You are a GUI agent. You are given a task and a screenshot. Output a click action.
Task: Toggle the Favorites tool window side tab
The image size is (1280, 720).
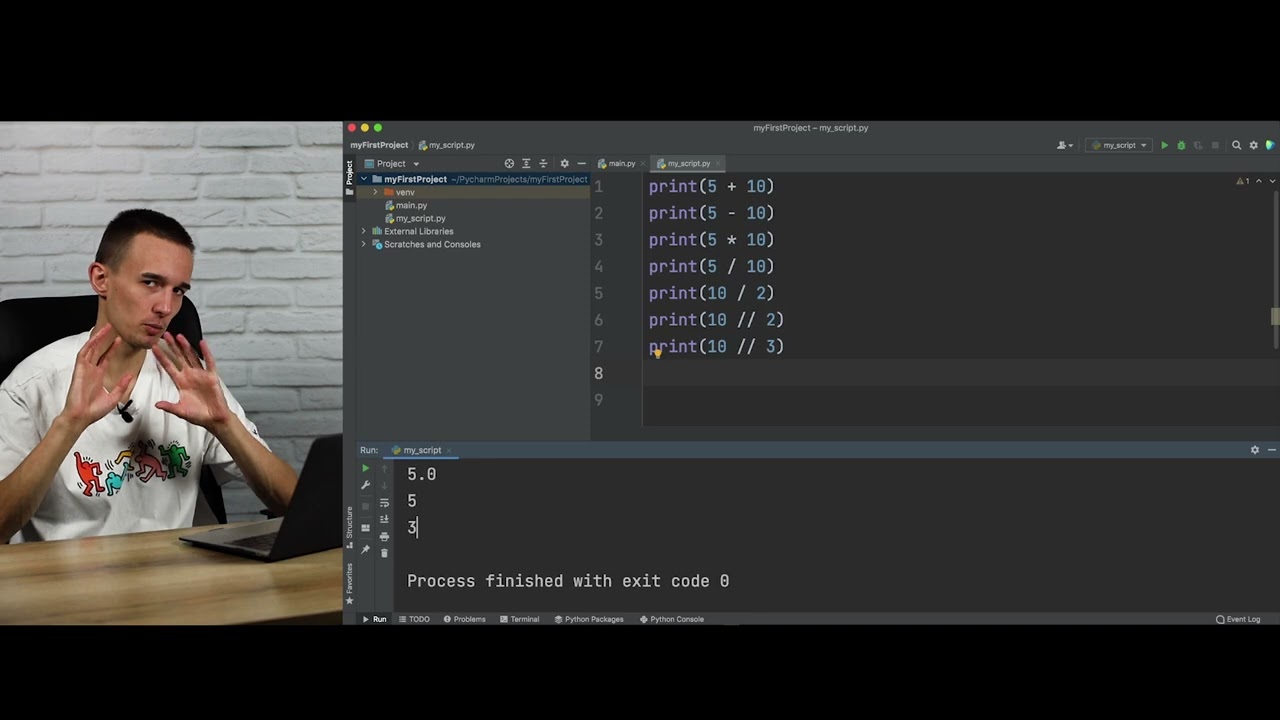[349, 583]
